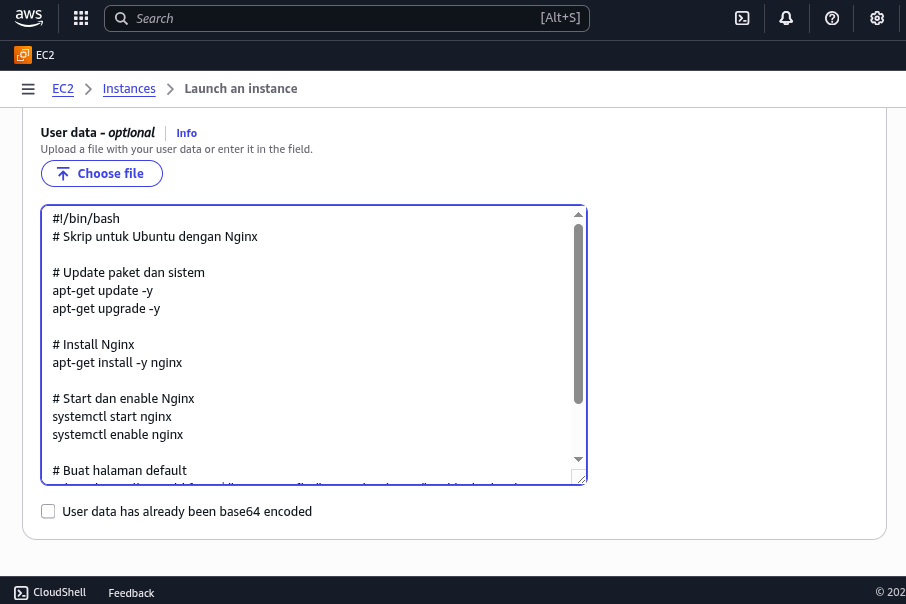Click the Feedback footer link

[131, 593]
